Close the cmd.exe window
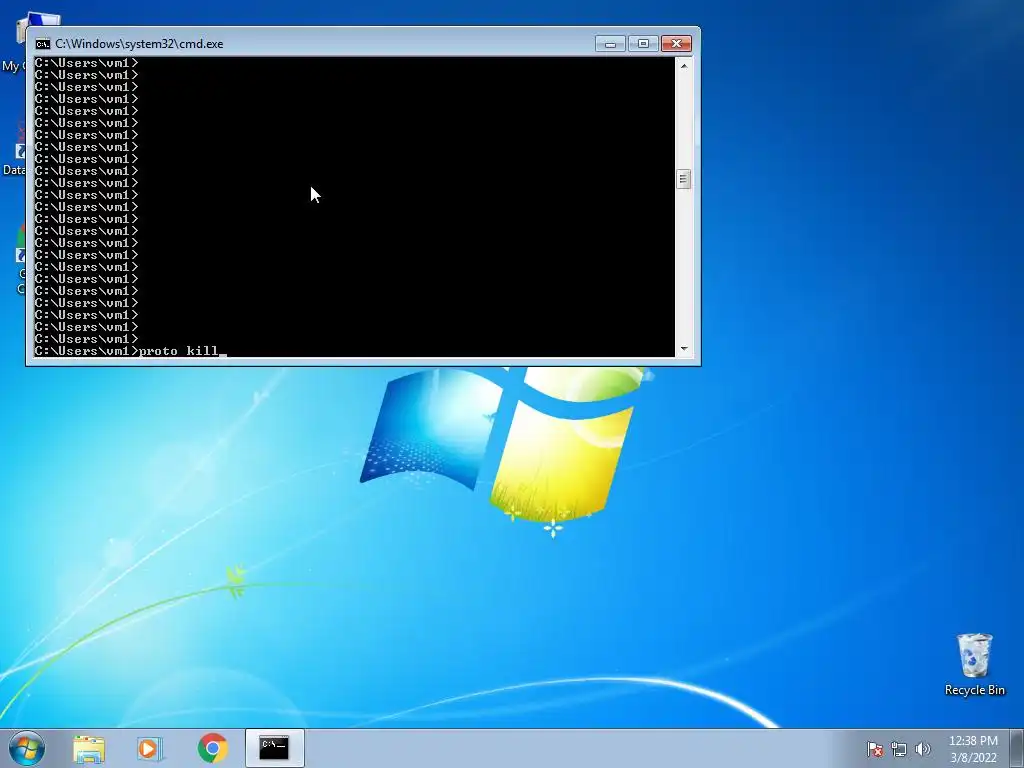This screenshot has width=1024, height=768. point(676,44)
